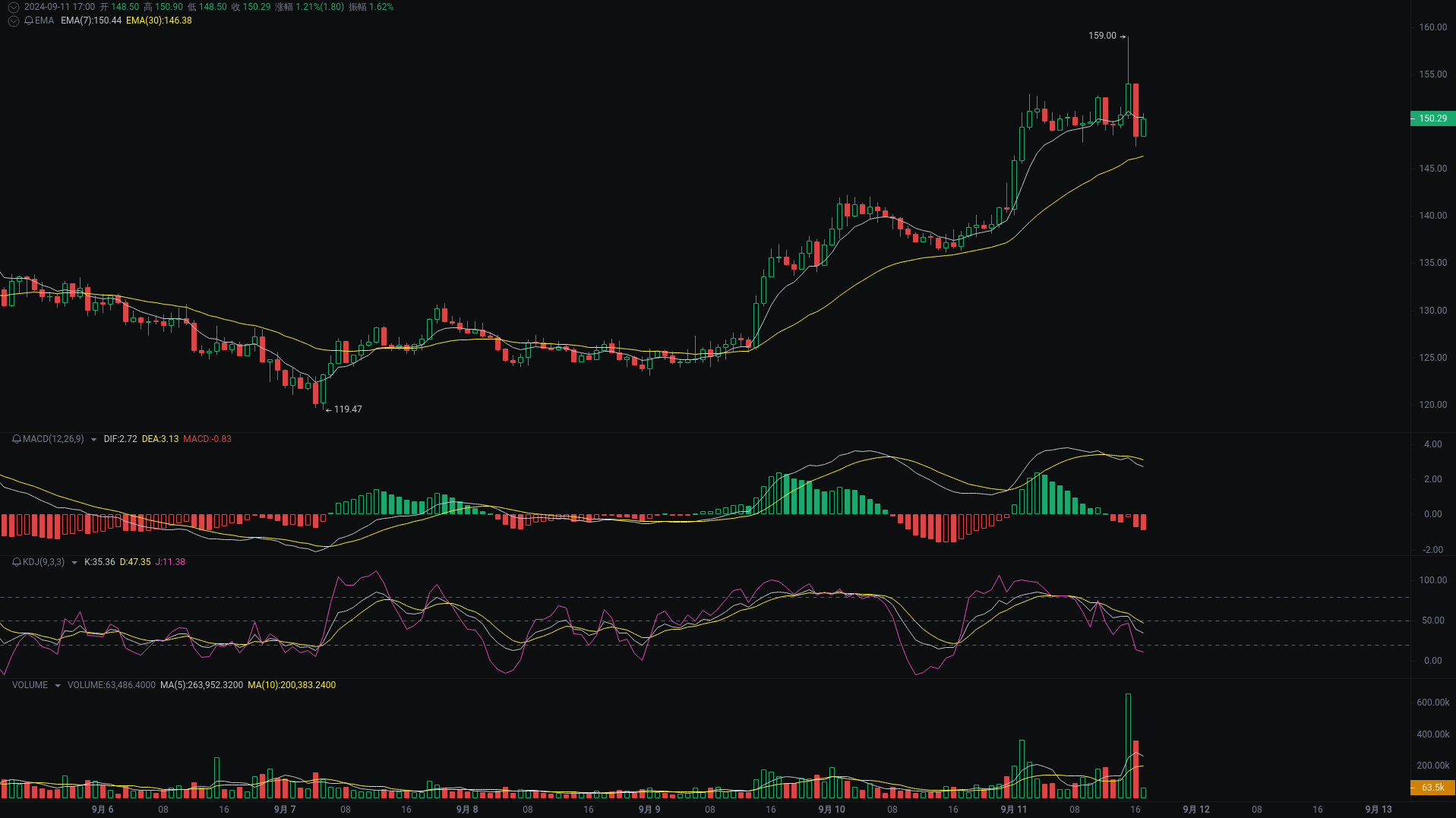Click the 9月 10 date label
This screenshot has height=818, width=1456.
pos(832,810)
